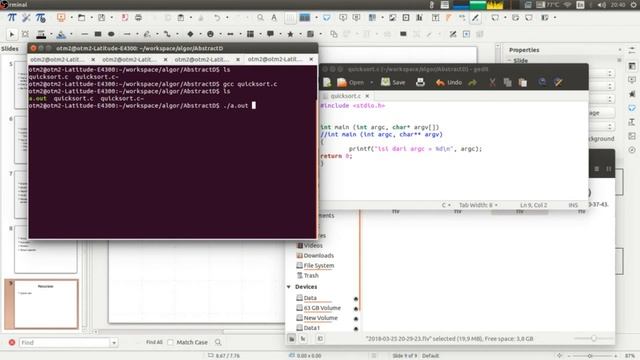Select the fourth terminal tab
640x360 pixels.
(275, 60)
